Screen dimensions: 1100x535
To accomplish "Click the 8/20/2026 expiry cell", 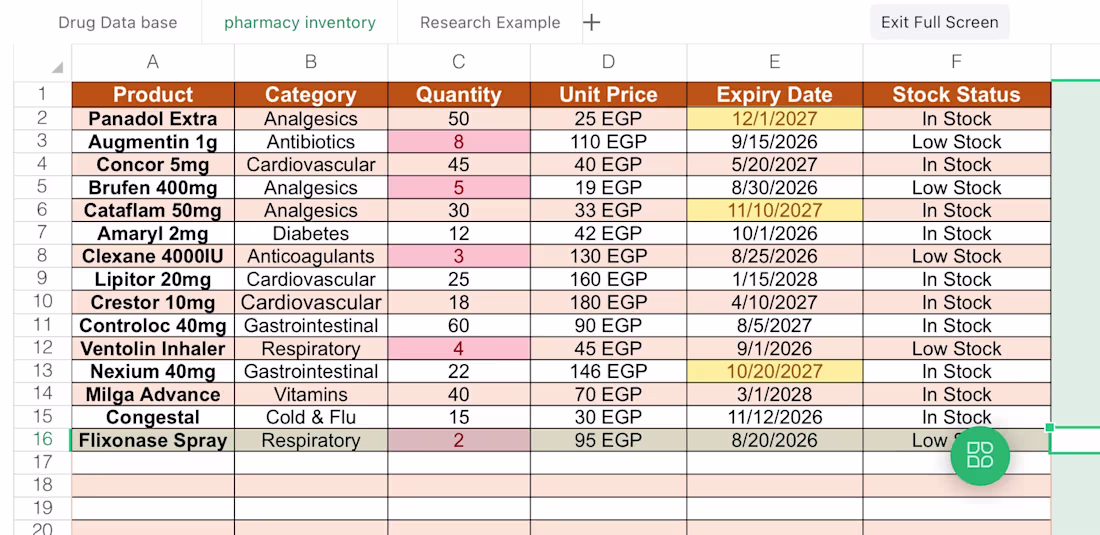I will pos(774,440).
